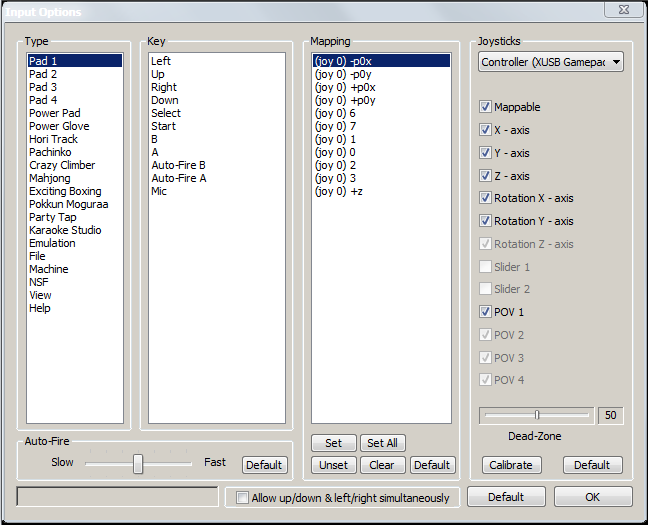Select Auto-Fire B in Key list
The height and width of the screenshot is (525, 648).
coord(217,165)
